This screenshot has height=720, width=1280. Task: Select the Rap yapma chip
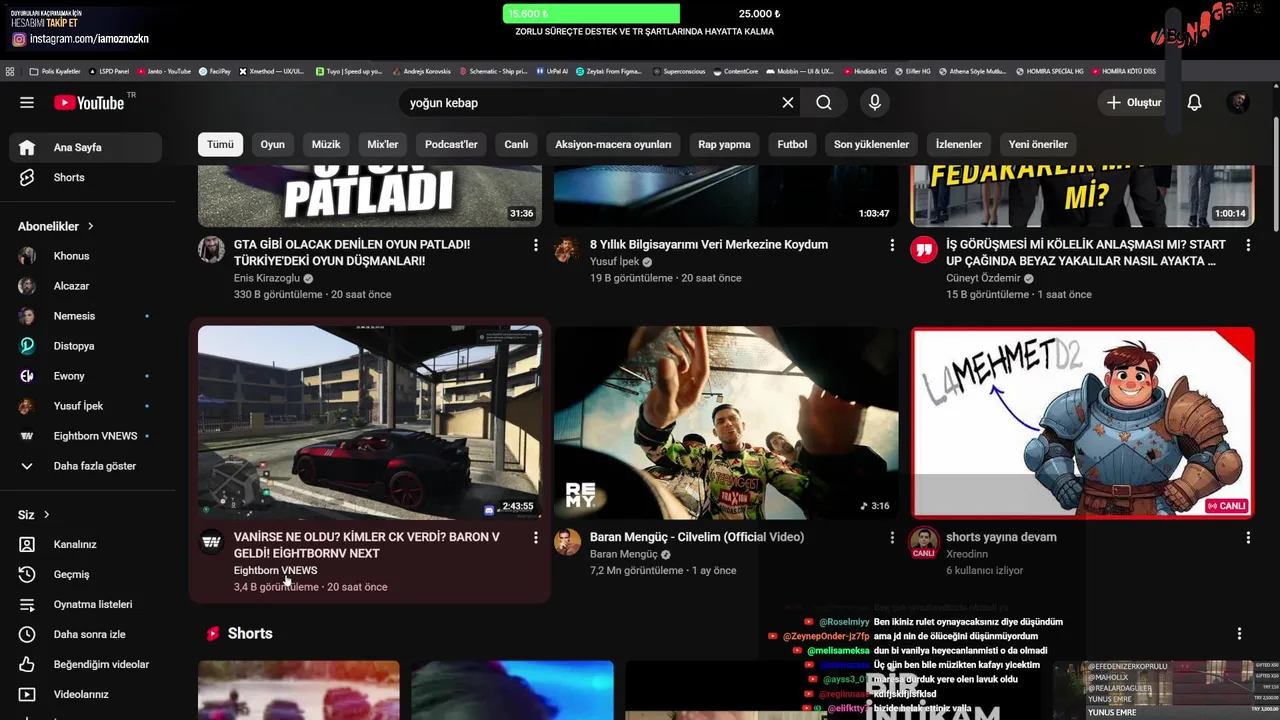[724, 144]
